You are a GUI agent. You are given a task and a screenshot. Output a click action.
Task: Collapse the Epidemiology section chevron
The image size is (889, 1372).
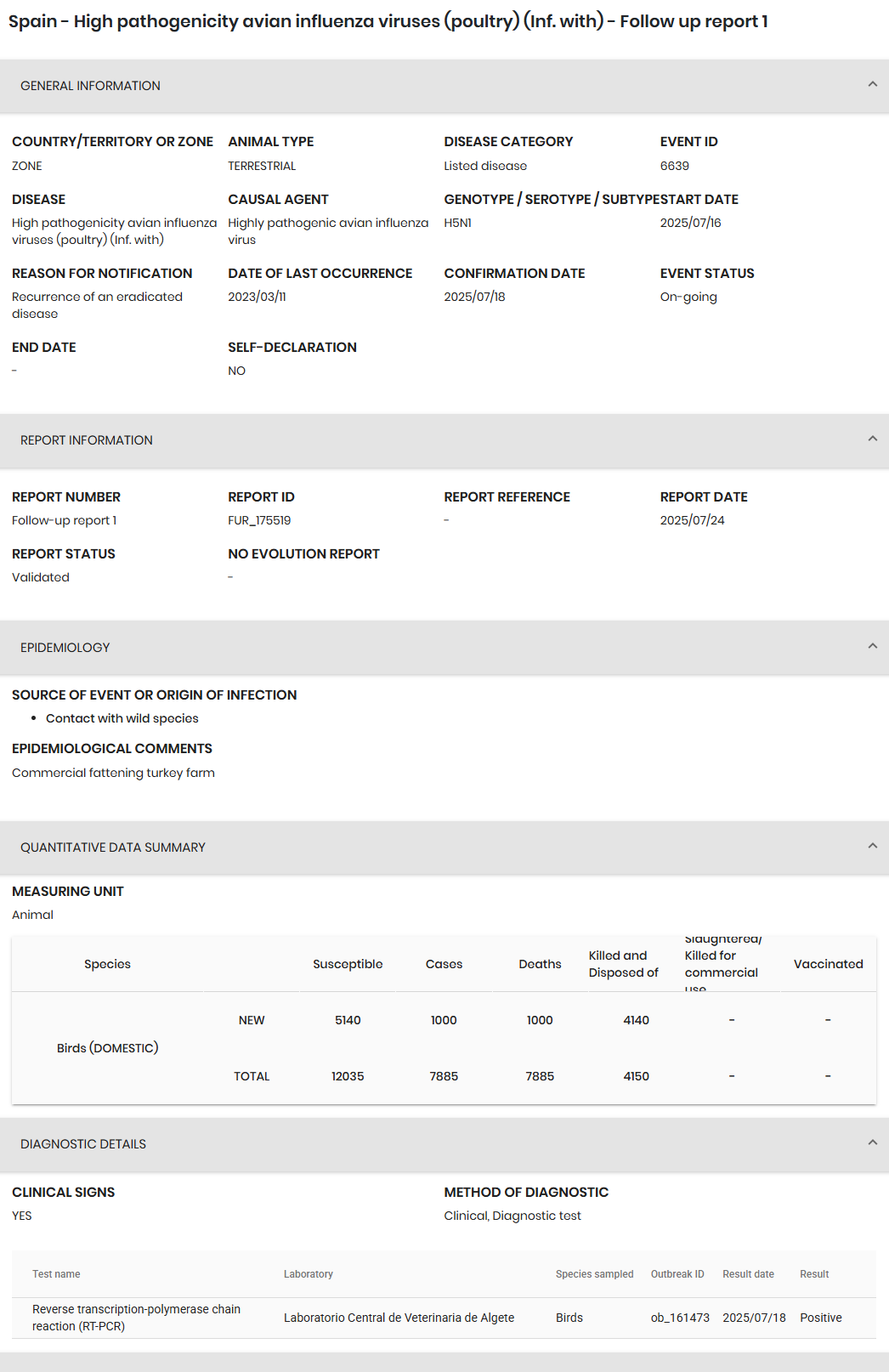(872, 646)
